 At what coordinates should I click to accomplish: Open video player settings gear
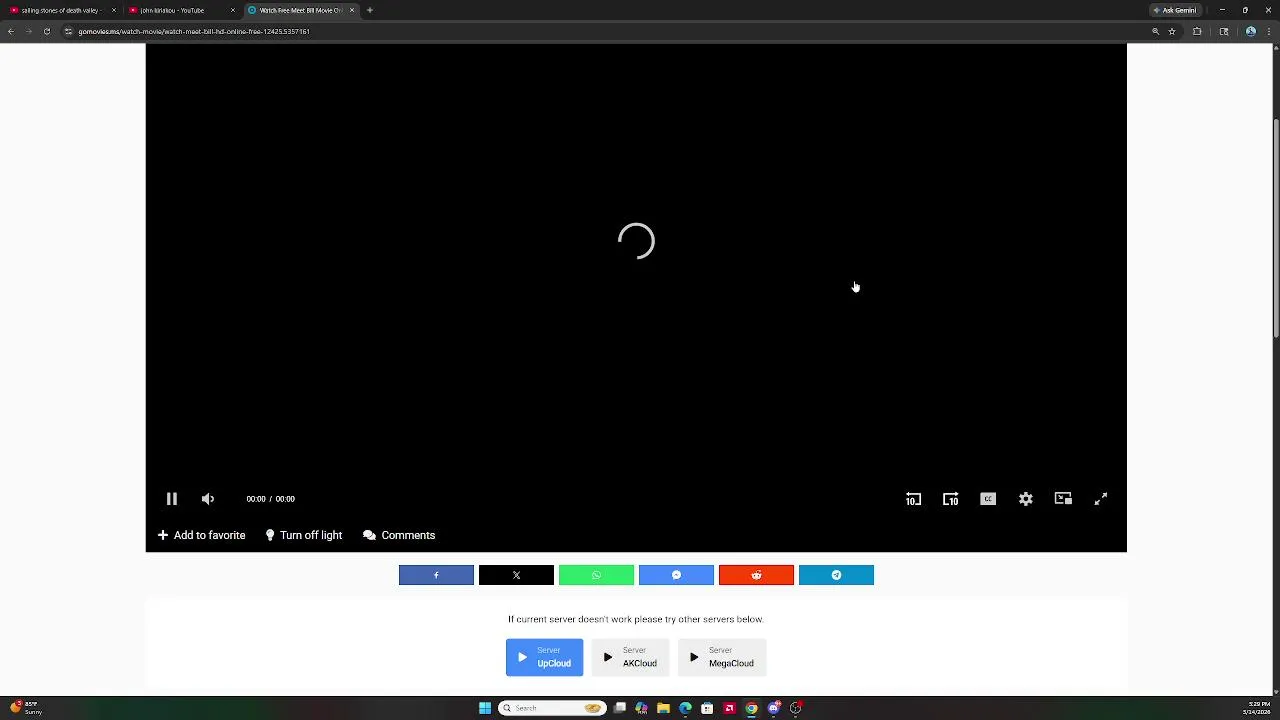pos(1025,499)
